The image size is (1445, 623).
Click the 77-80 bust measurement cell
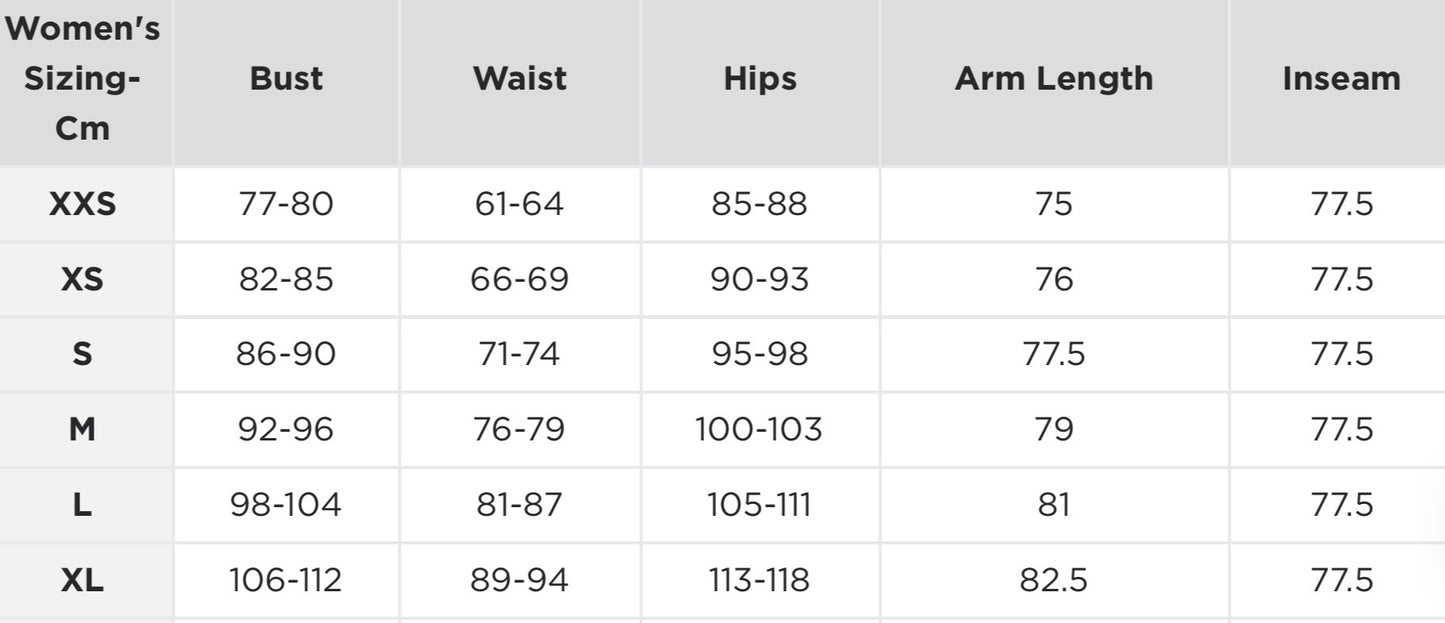point(286,204)
